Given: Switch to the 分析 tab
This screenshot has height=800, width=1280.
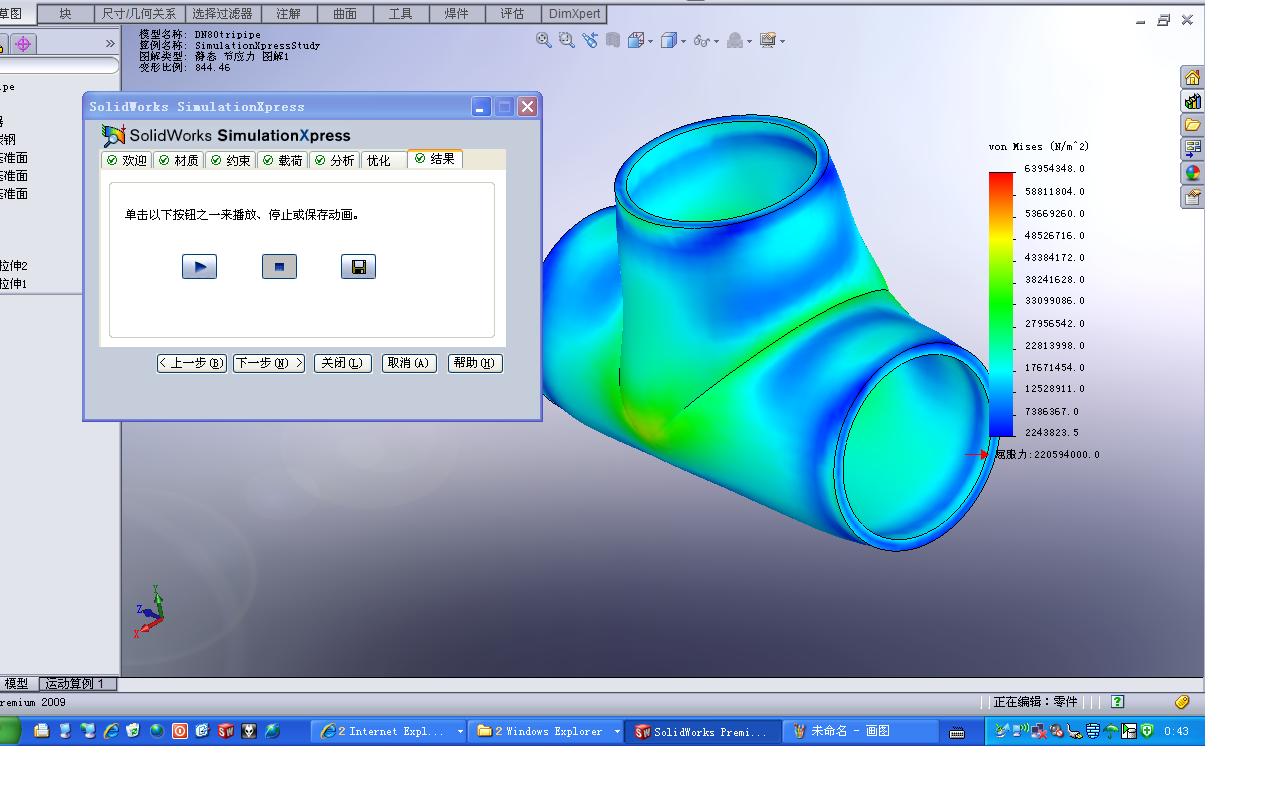Looking at the screenshot, I should tap(335, 160).
